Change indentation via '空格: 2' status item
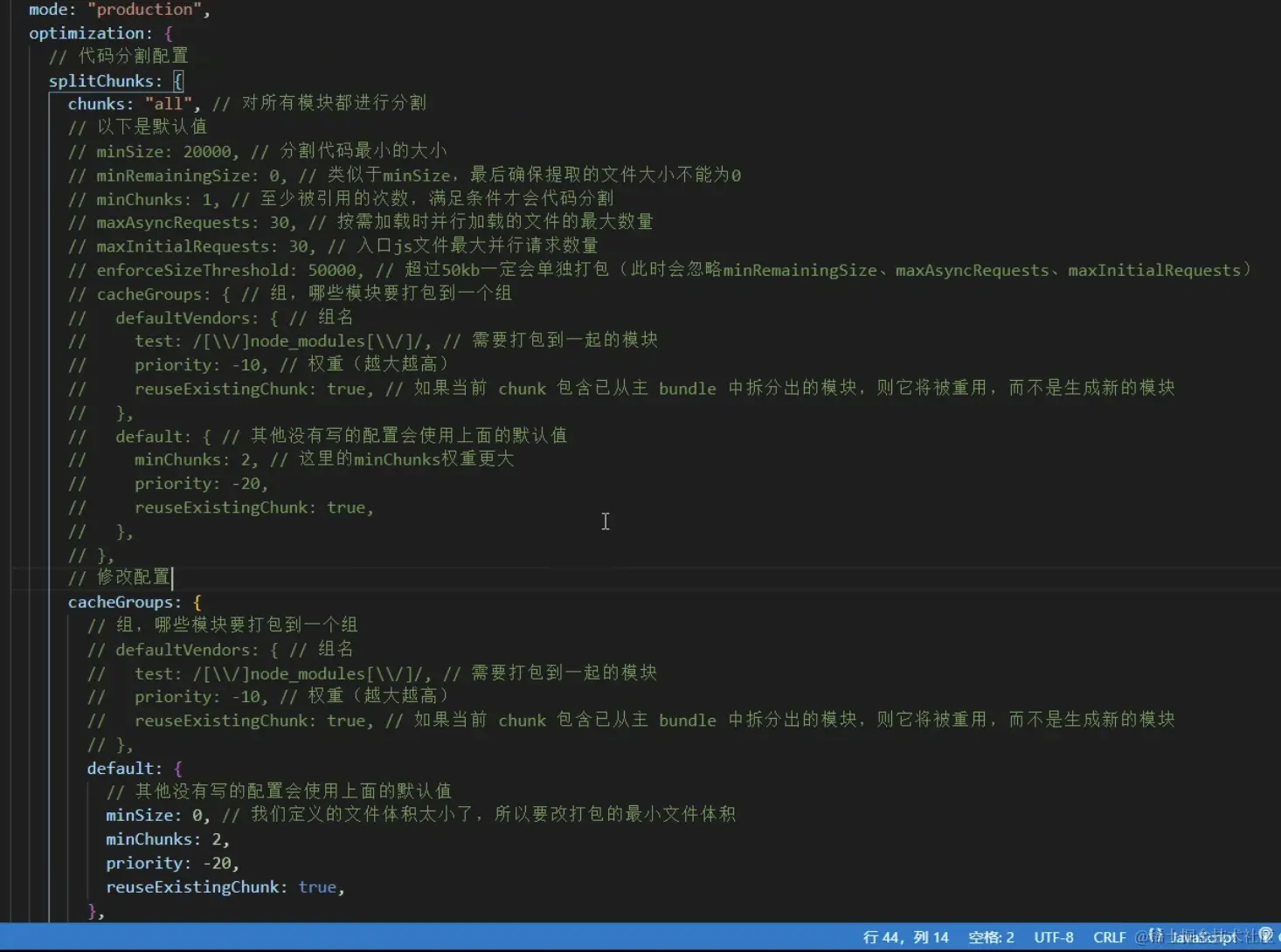 tap(991, 937)
